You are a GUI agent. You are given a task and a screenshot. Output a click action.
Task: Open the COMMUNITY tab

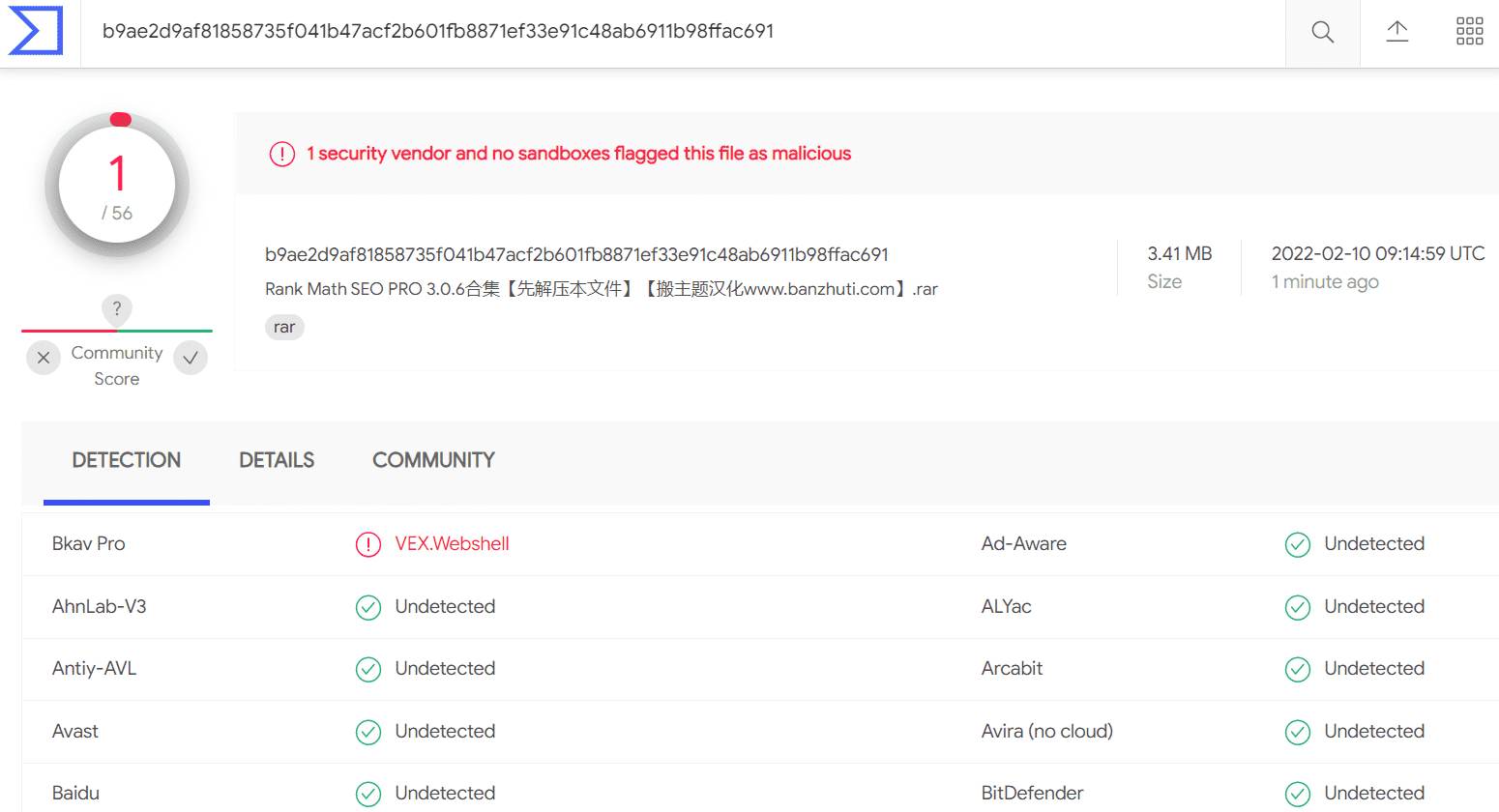pyautogui.click(x=433, y=461)
